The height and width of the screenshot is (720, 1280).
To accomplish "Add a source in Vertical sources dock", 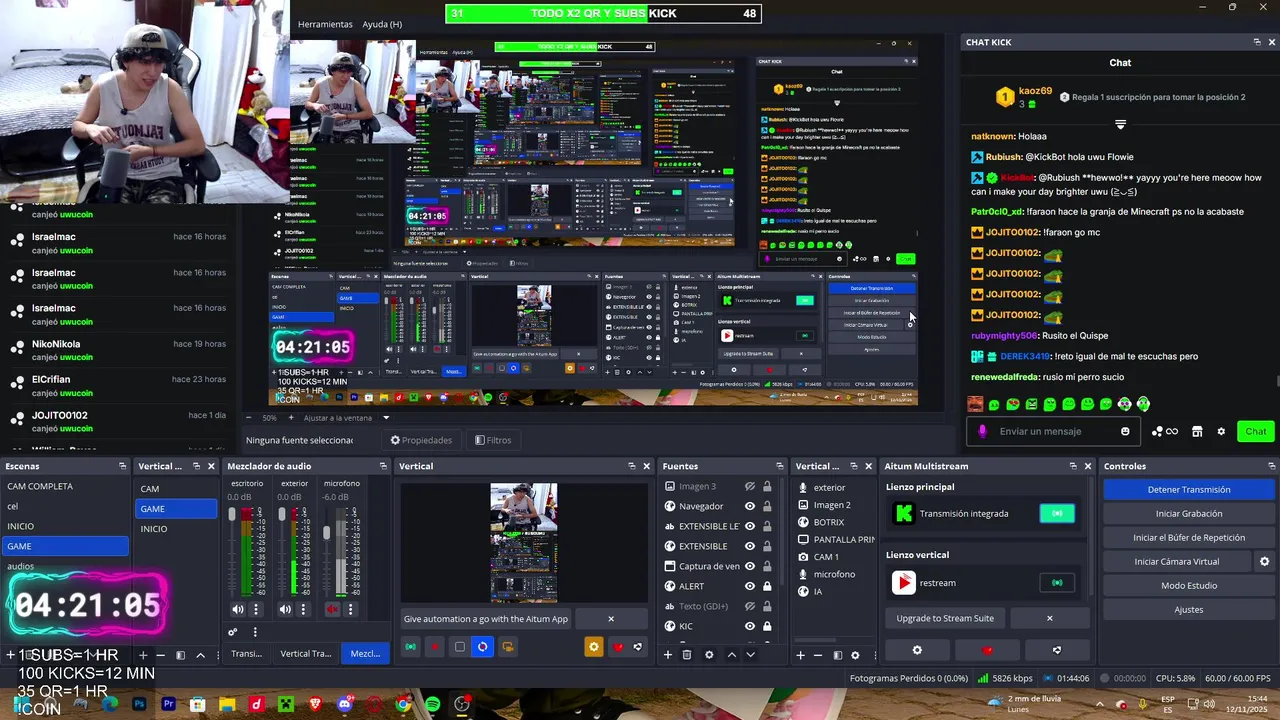I will click(x=800, y=655).
